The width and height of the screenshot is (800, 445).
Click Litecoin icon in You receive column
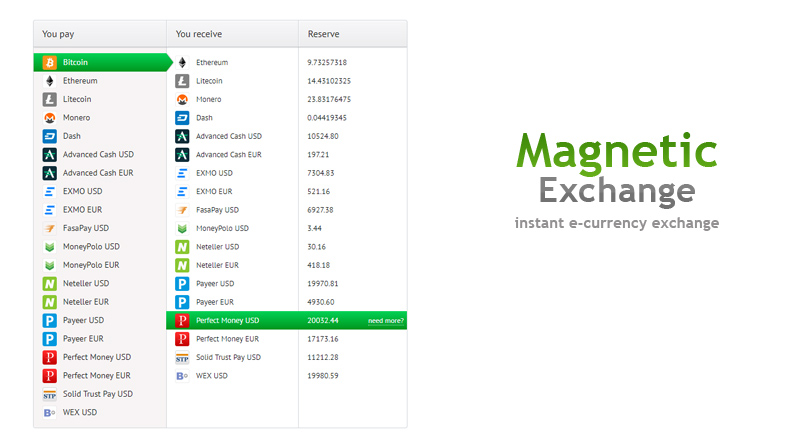pos(182,81)
